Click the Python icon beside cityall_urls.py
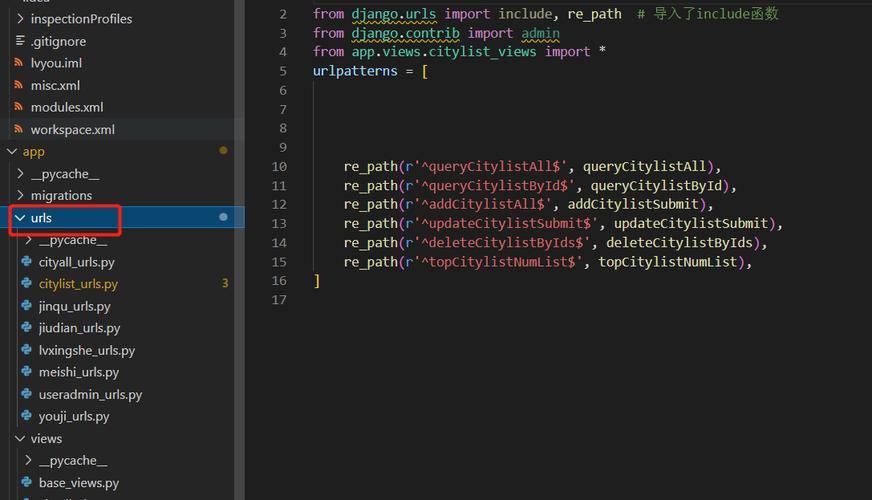Screen dimensions: 872x500 coord(28,262)
